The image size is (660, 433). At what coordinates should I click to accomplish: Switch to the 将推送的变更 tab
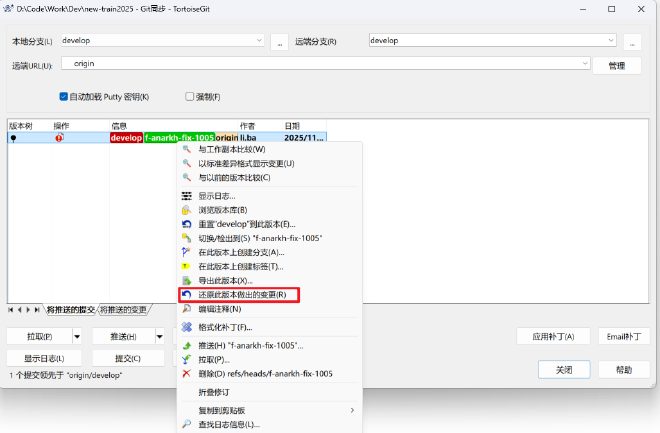pos(124,310)
